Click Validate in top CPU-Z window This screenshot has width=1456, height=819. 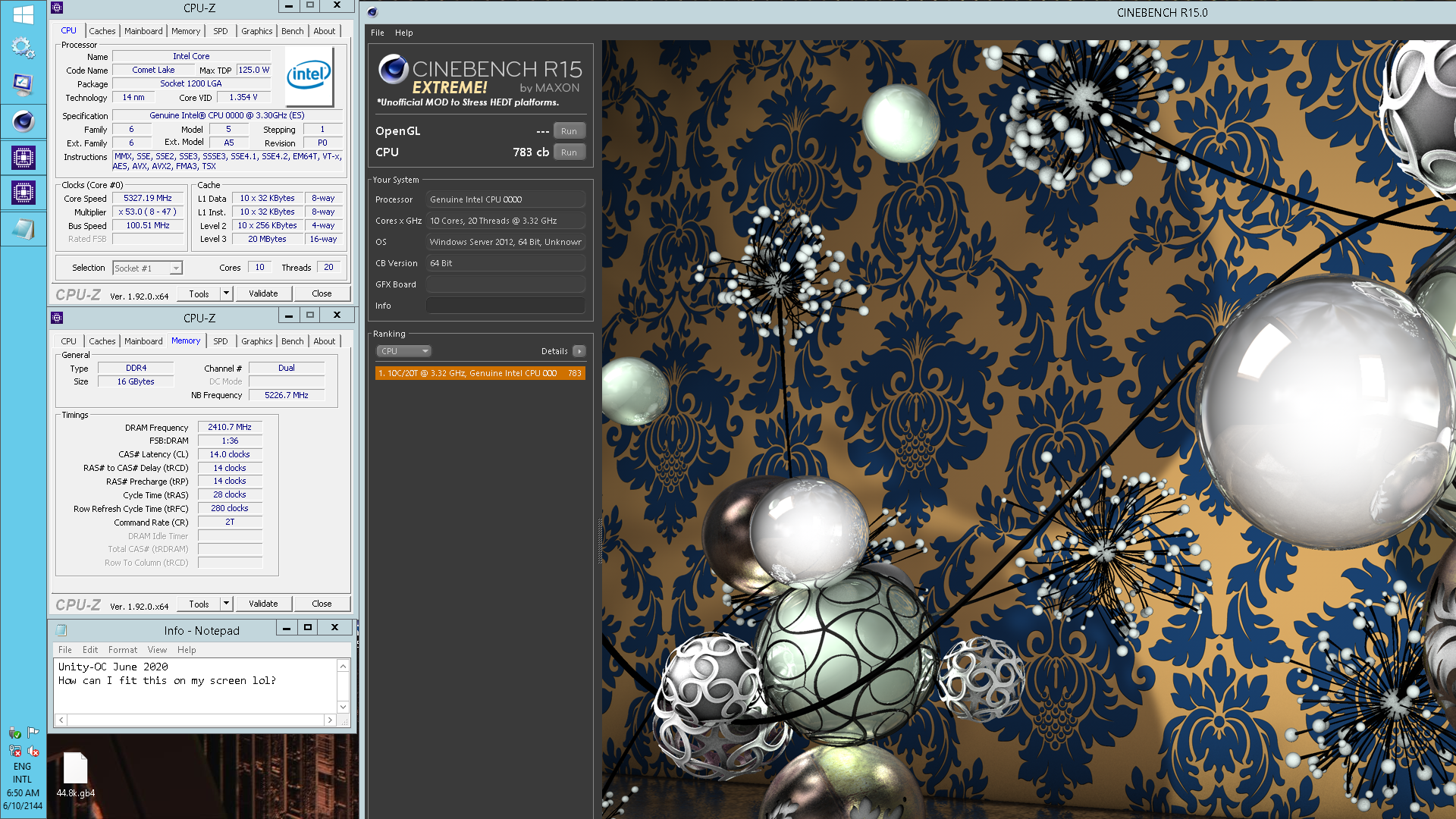[x=263, y=293]
